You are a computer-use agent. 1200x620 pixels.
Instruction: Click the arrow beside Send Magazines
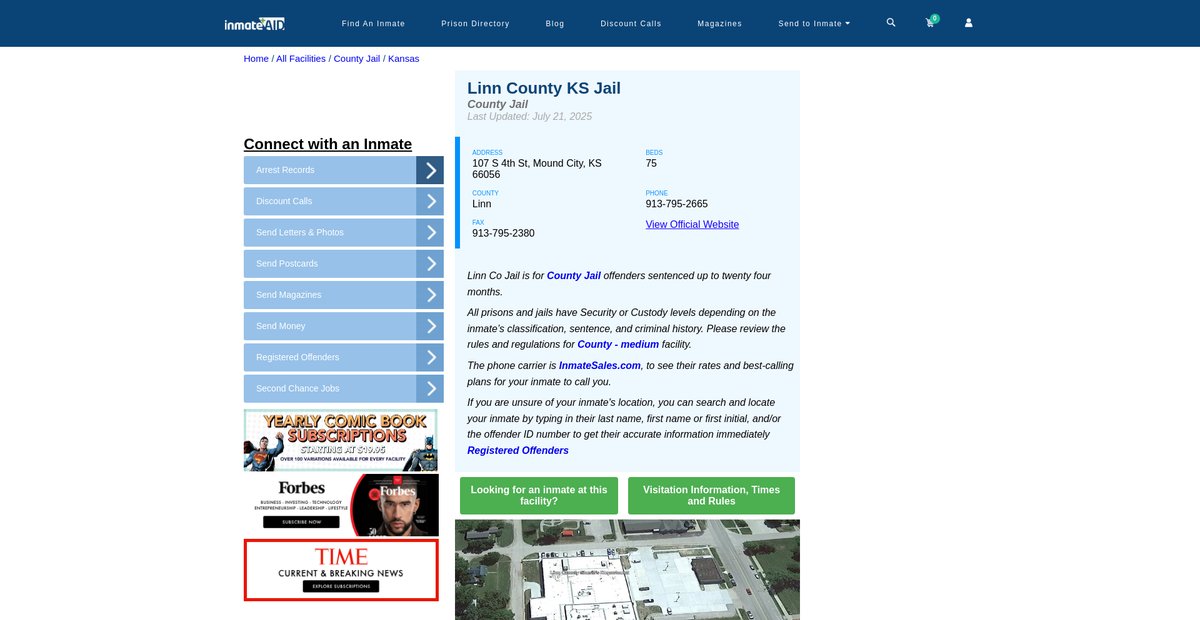coord(430,295)
